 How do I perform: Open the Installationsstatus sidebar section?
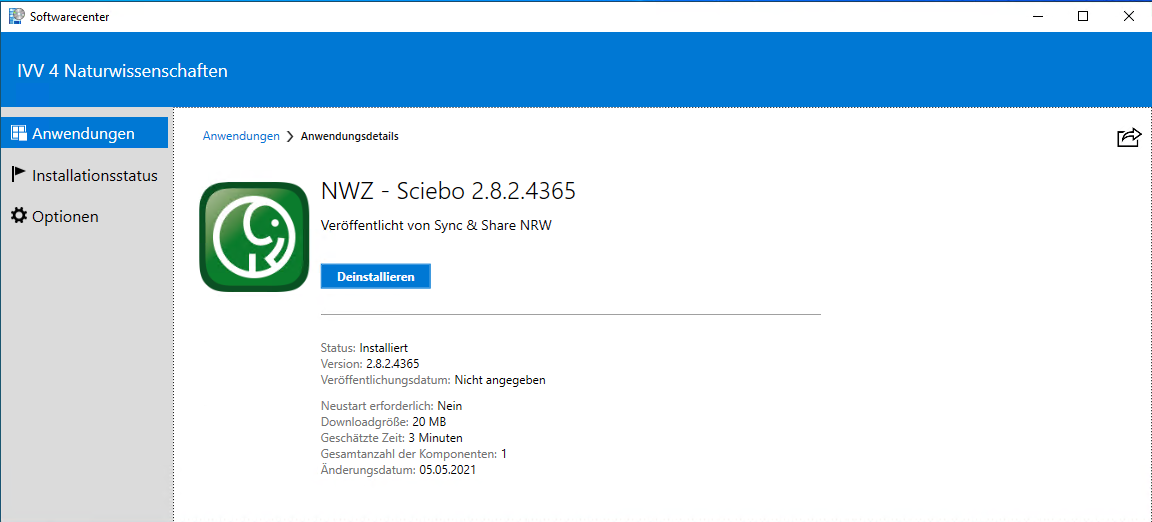[x=94, y=176]
